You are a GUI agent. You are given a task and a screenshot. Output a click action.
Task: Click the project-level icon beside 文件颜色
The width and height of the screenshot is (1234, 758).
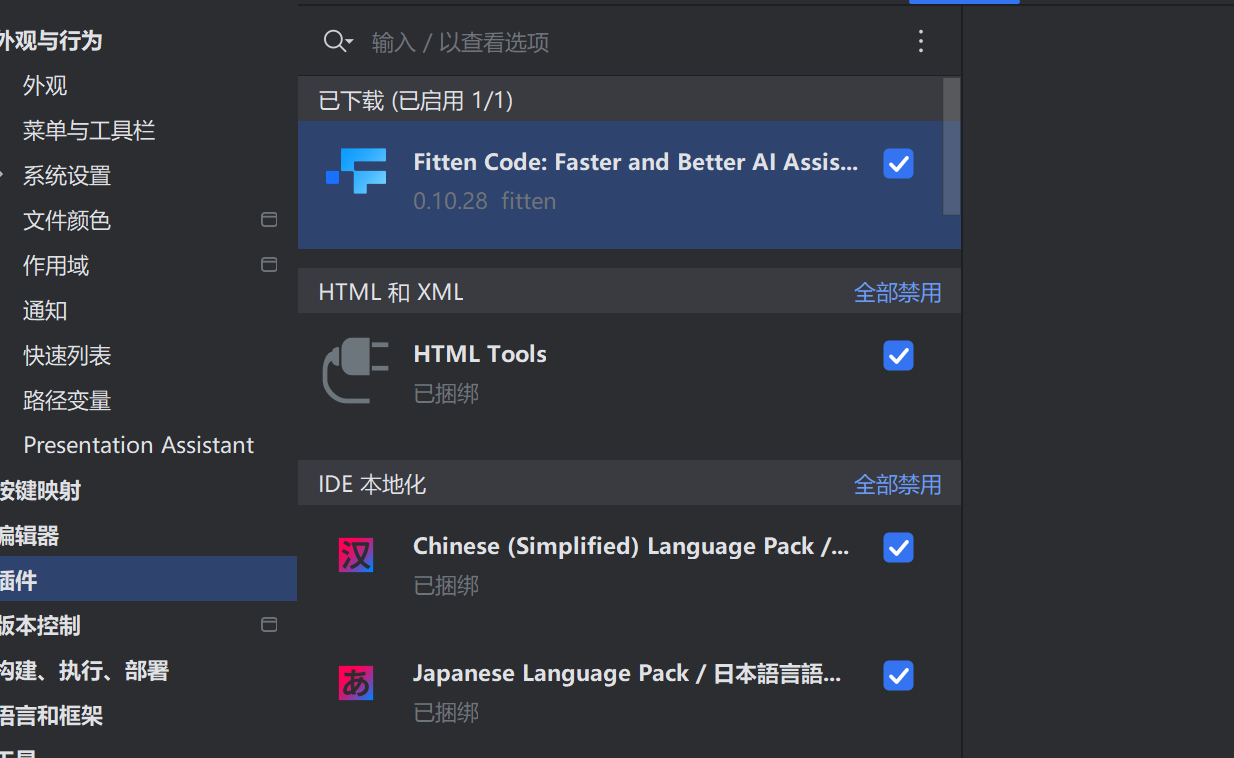tap(269, 220)
